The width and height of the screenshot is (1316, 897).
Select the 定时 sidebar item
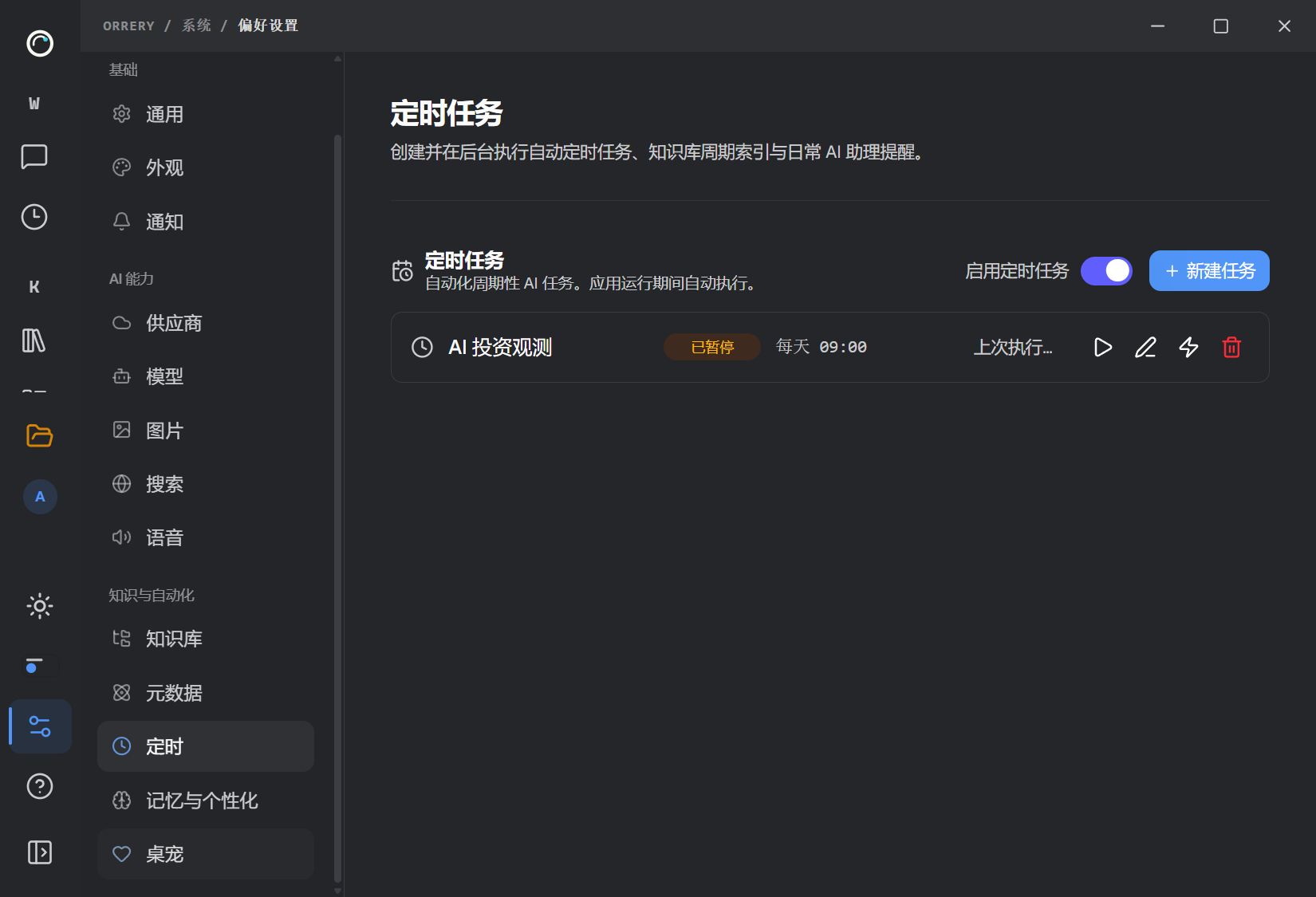pyautogui.click(x=206, y=746)
